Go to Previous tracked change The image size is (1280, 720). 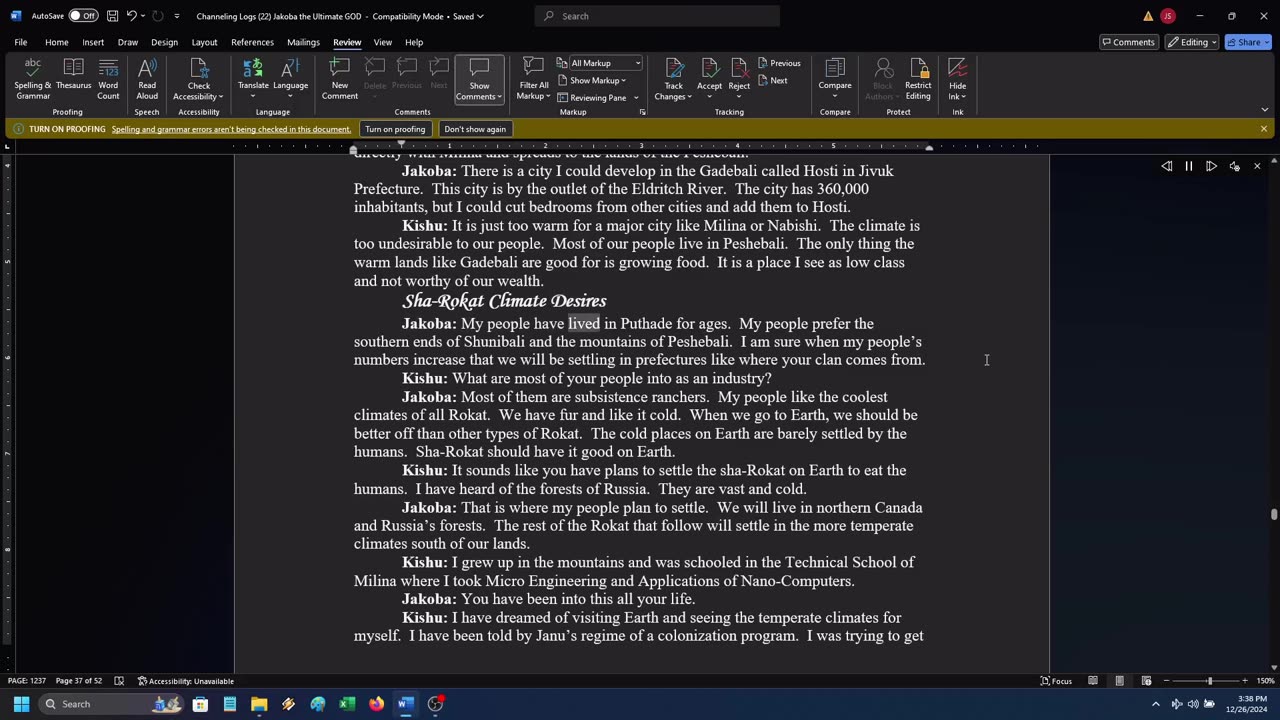pyautogui.click(x=779, y=63)
